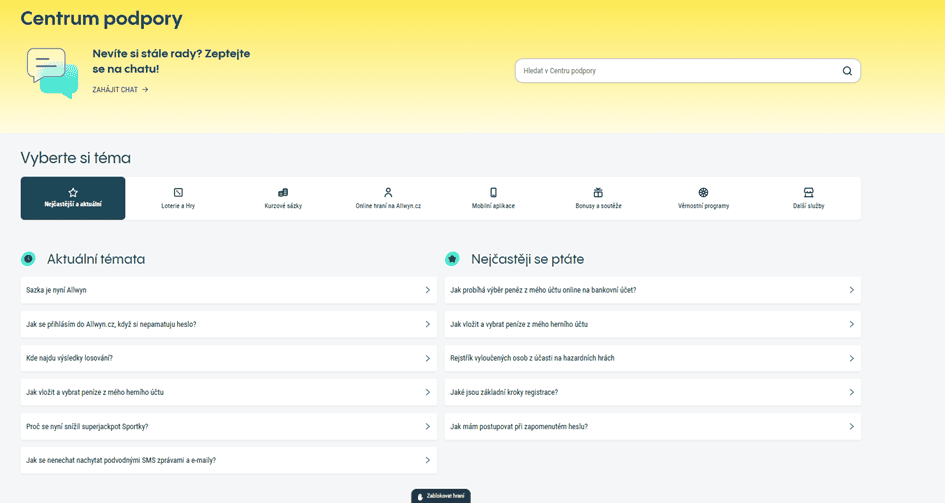Viewport: 945px width, 503px height.
Task: Click the shop icon for Další služby
Action: click(x=808, y=193)
